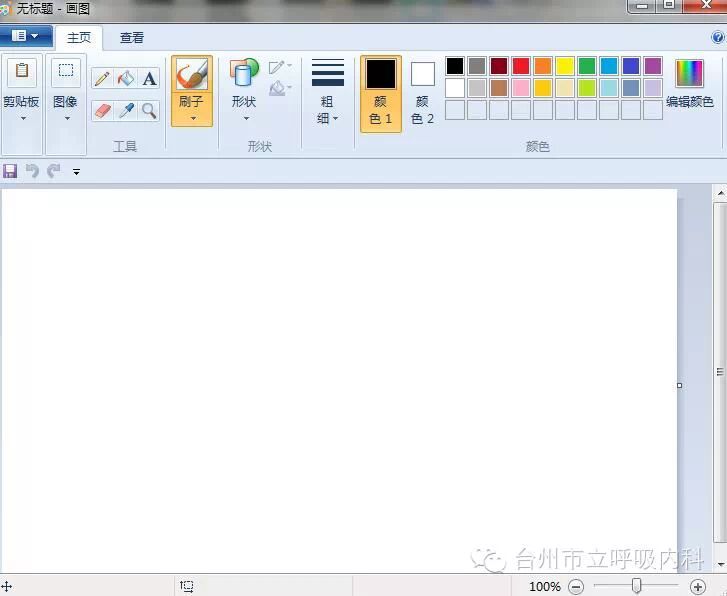The image size is (727, 596).
Task: Select 颜色 2 background color button
Action: (422, 94)
